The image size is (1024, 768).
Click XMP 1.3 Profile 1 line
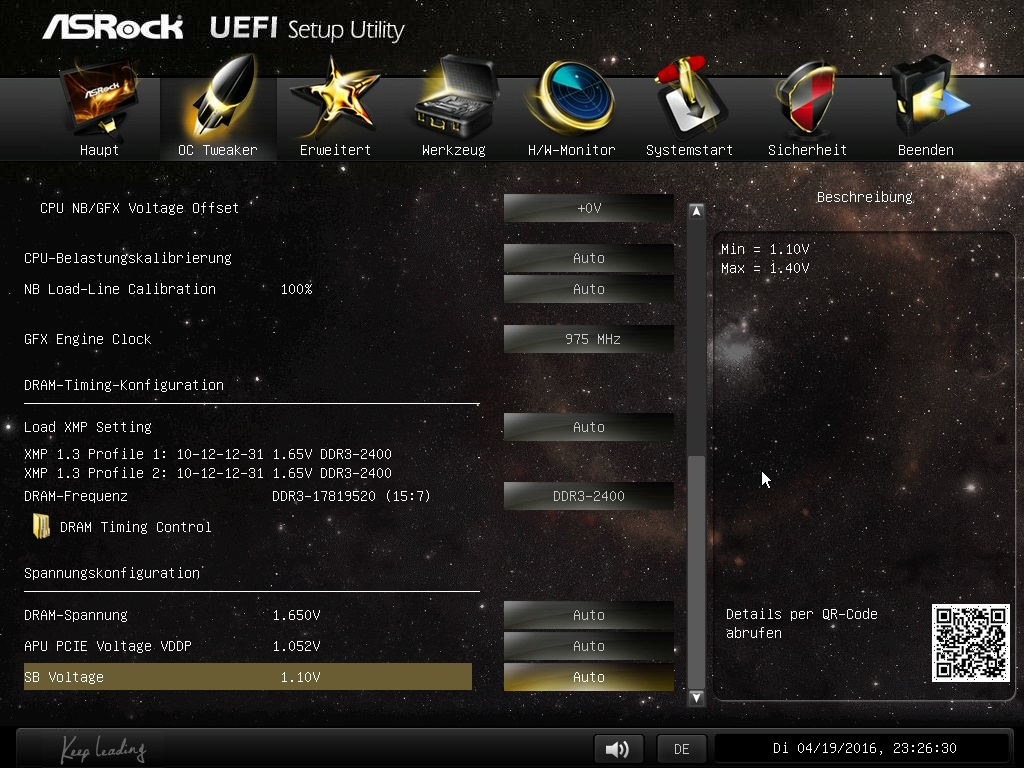[x=208, y=454]
